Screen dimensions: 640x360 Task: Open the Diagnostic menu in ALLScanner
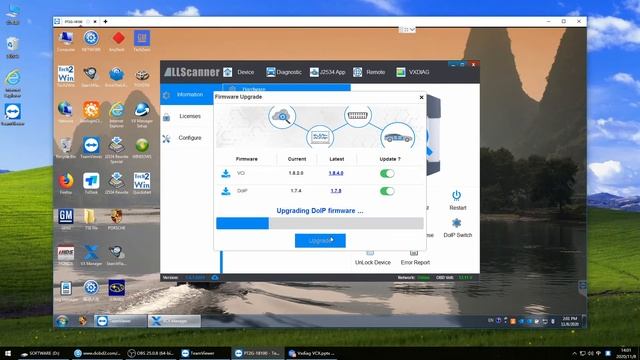pyautogui.click(x=284, y=72)
